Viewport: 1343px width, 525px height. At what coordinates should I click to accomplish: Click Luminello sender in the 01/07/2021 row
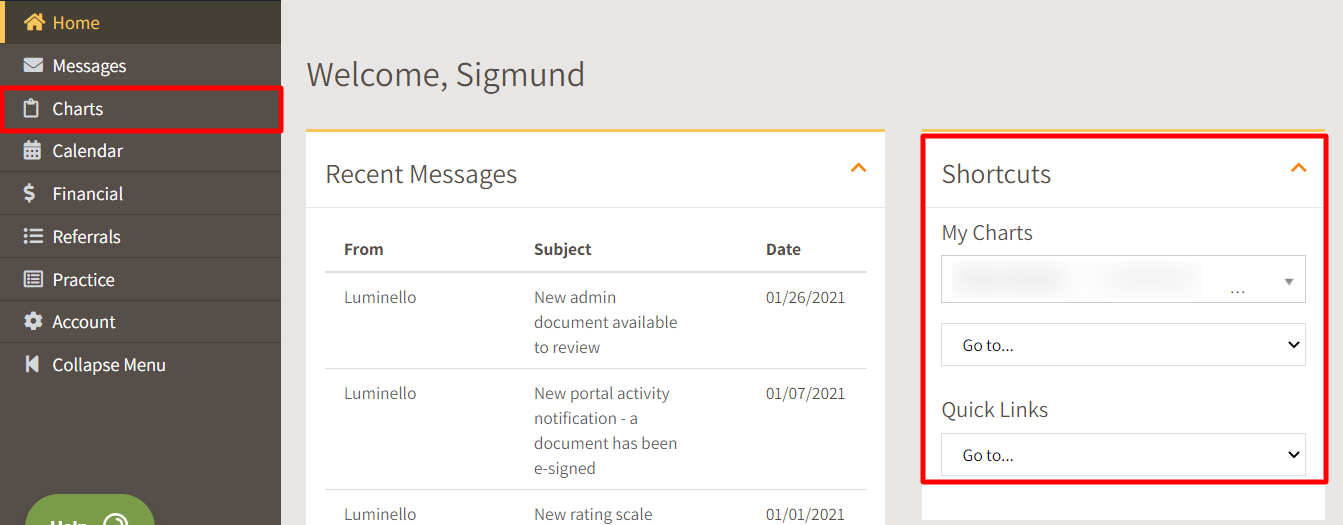point(380,393)
